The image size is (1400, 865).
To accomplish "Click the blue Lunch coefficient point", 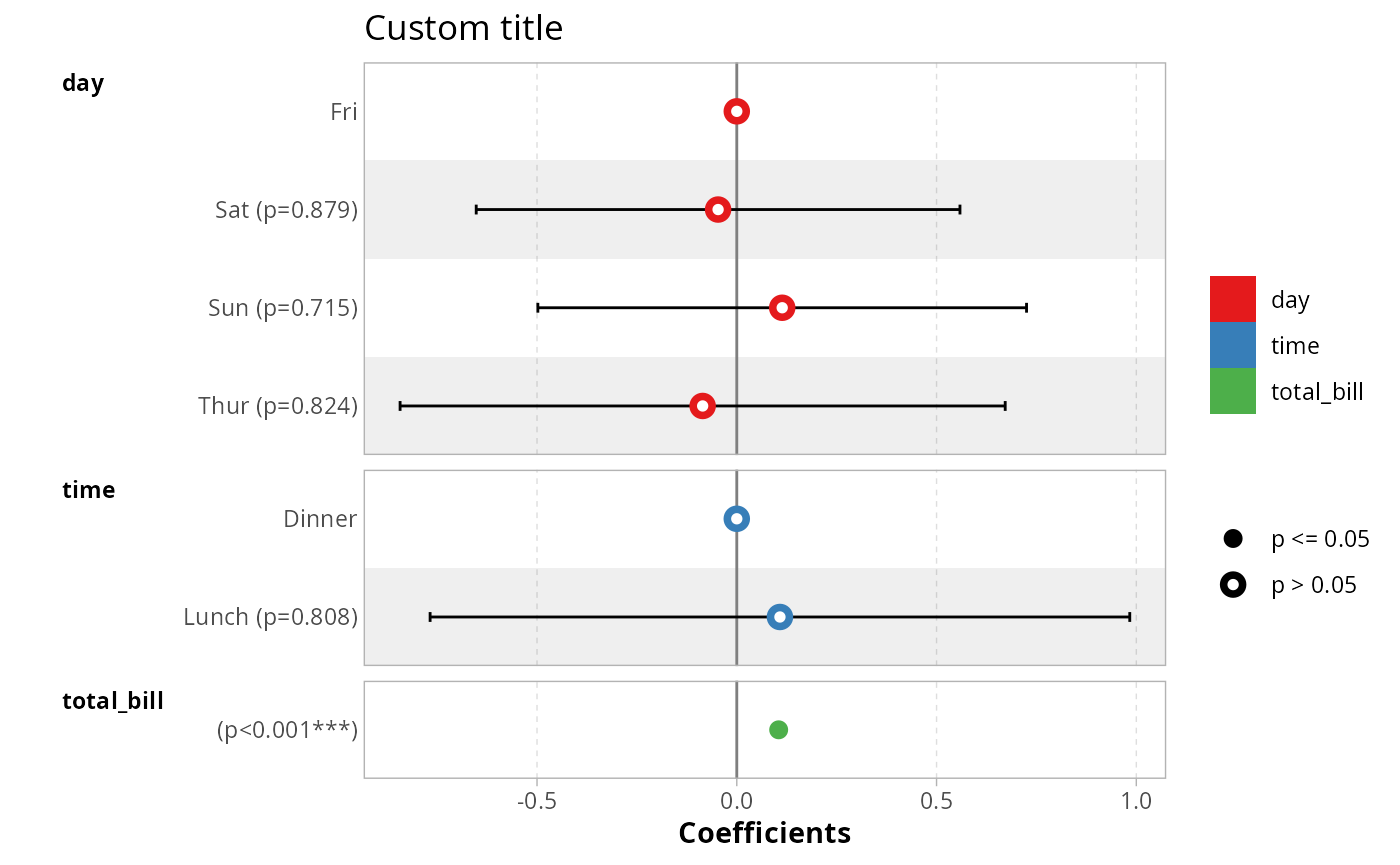I will [x=780, y=617].
